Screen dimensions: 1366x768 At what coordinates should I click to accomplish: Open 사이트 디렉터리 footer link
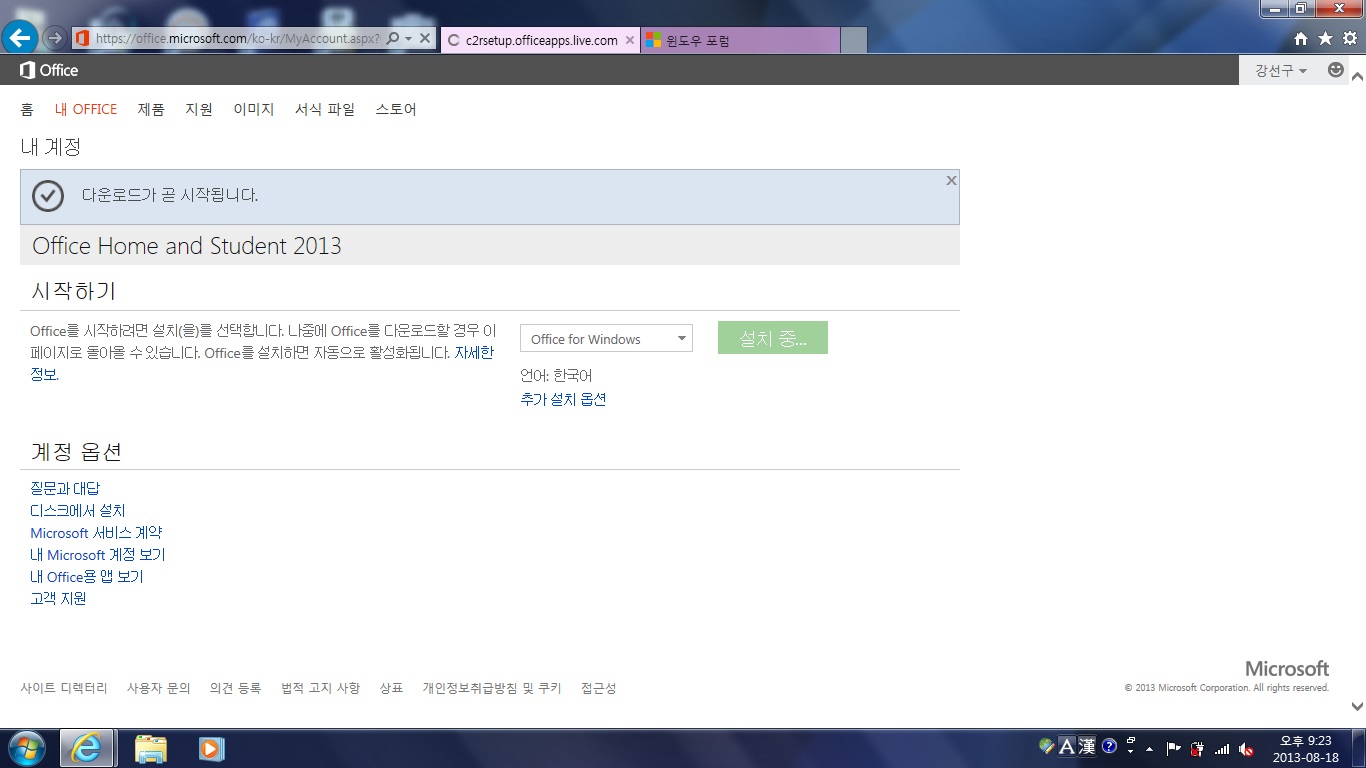(x=64, y=688)
